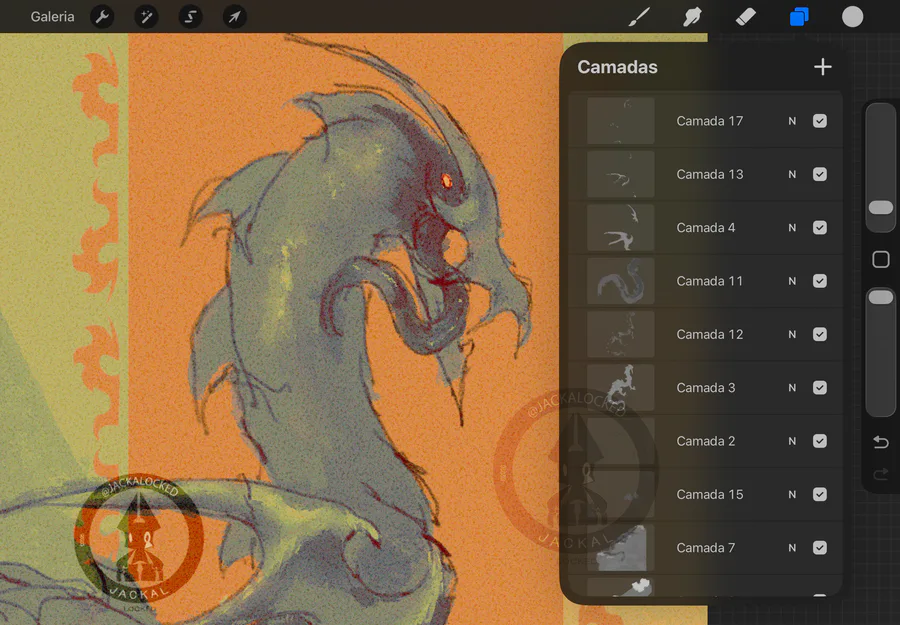This screenshot has height=625, width=900.
Task: Open blend mode N for Camada 4
Action: 792,228
